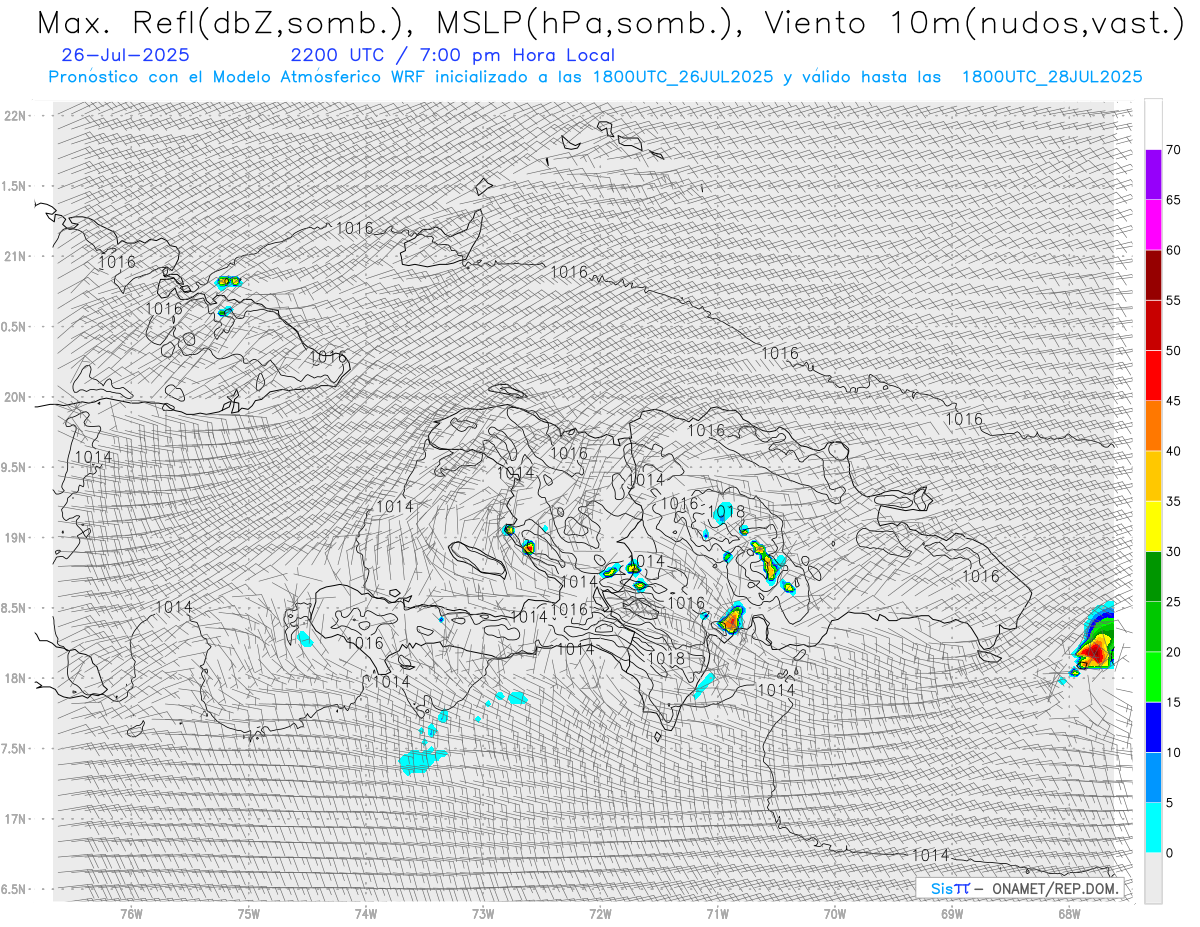Image resolution: width=1200 pixels, height=927 pixels.
Task: Click the color bar tick label 70
Action: pyautogui.click(x=1174, y=150)
